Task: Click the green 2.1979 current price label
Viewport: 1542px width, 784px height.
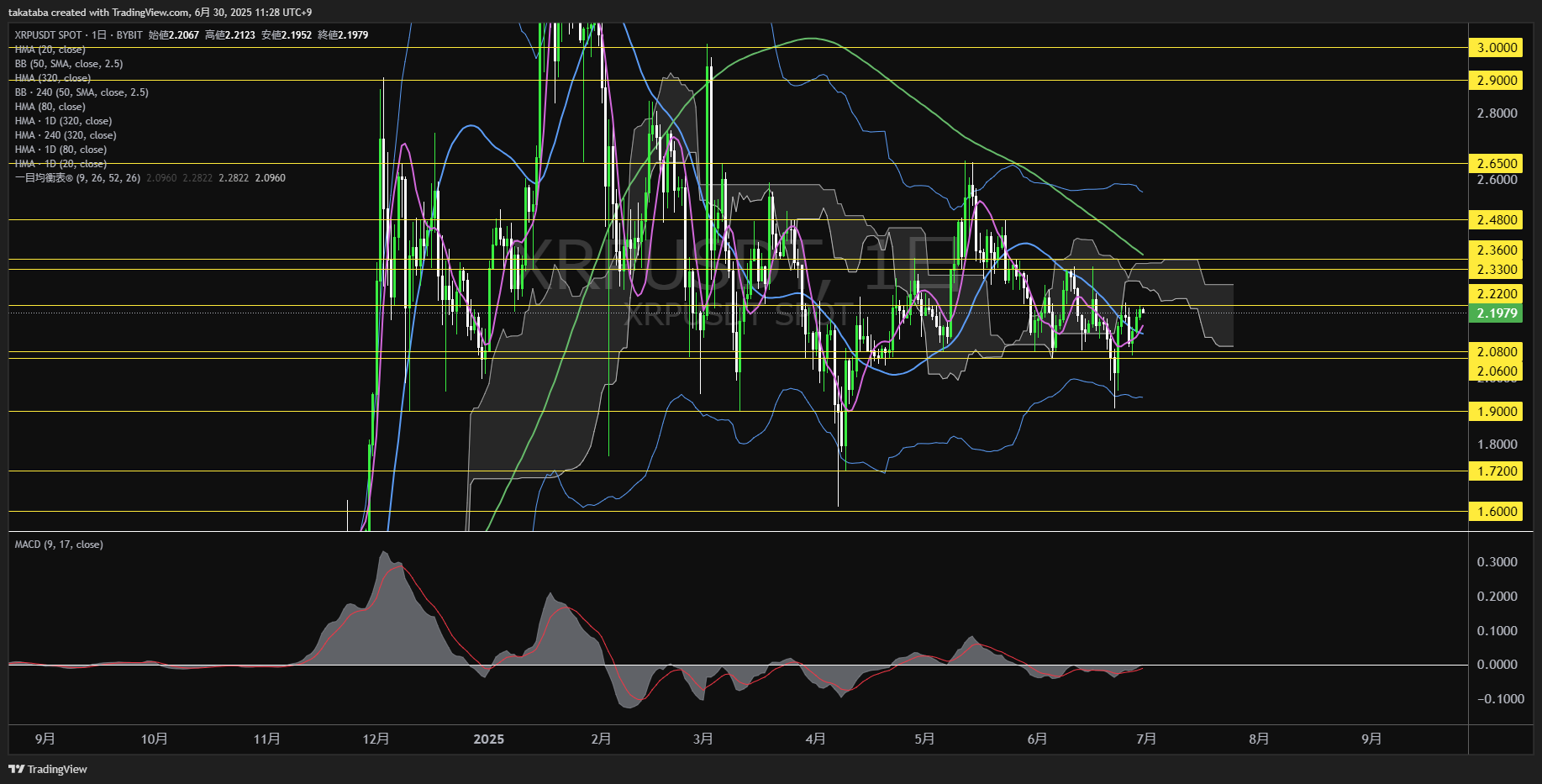Action: coord(1496,313)
